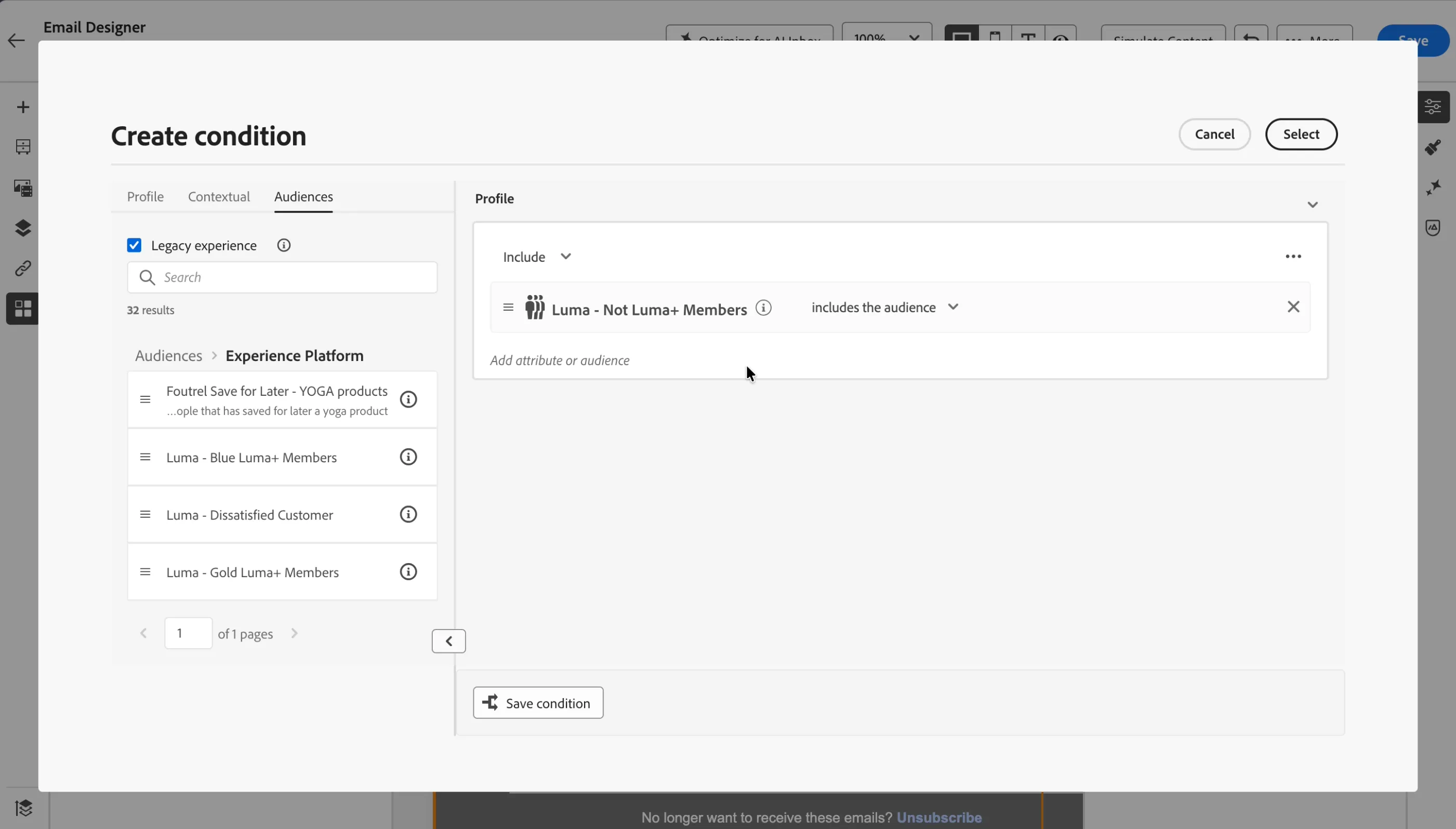Switch to the Profile tab

(145, 197)
